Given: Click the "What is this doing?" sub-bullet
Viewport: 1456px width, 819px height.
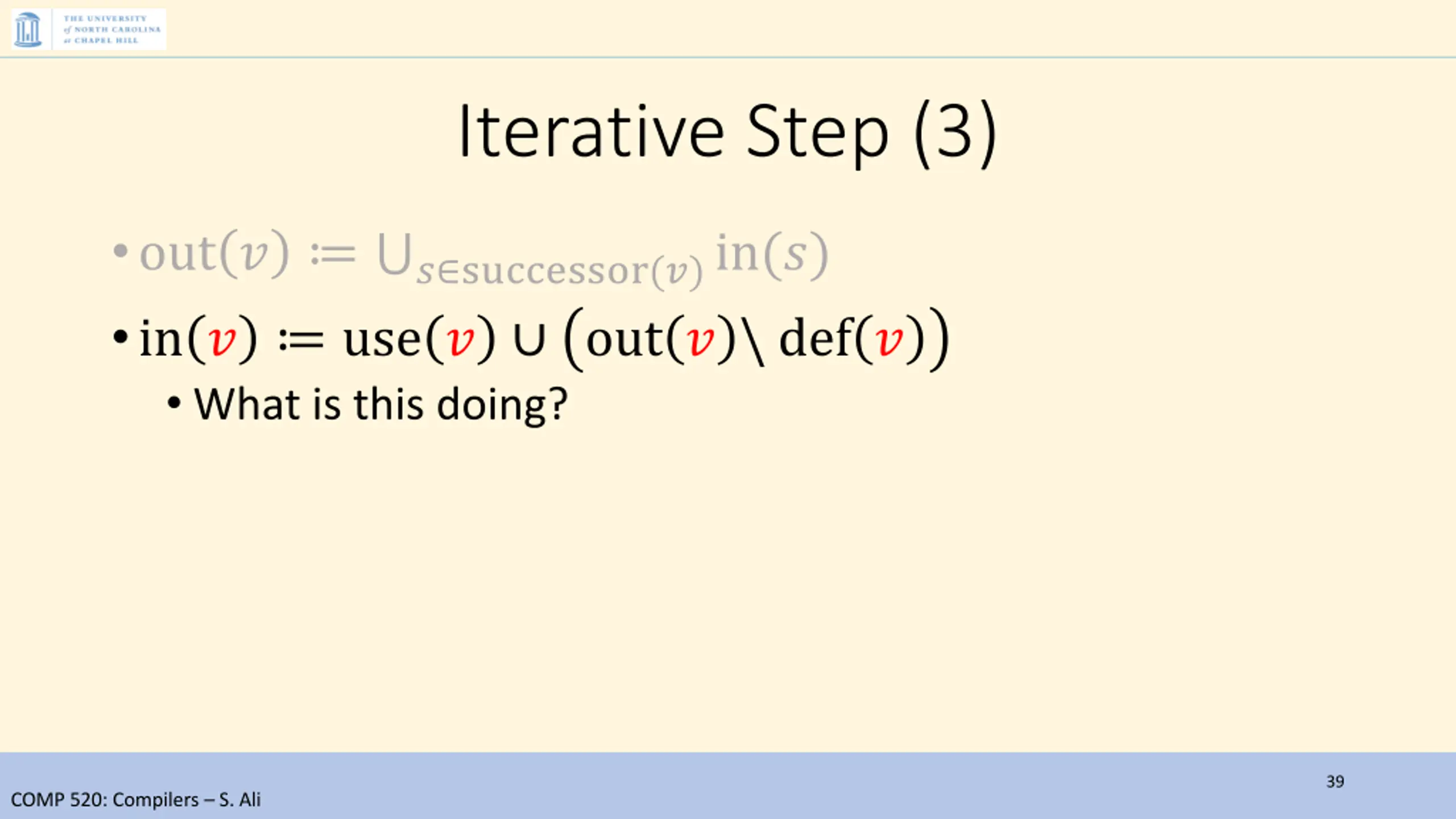Looking at the screenshot, I should point(380,404).
